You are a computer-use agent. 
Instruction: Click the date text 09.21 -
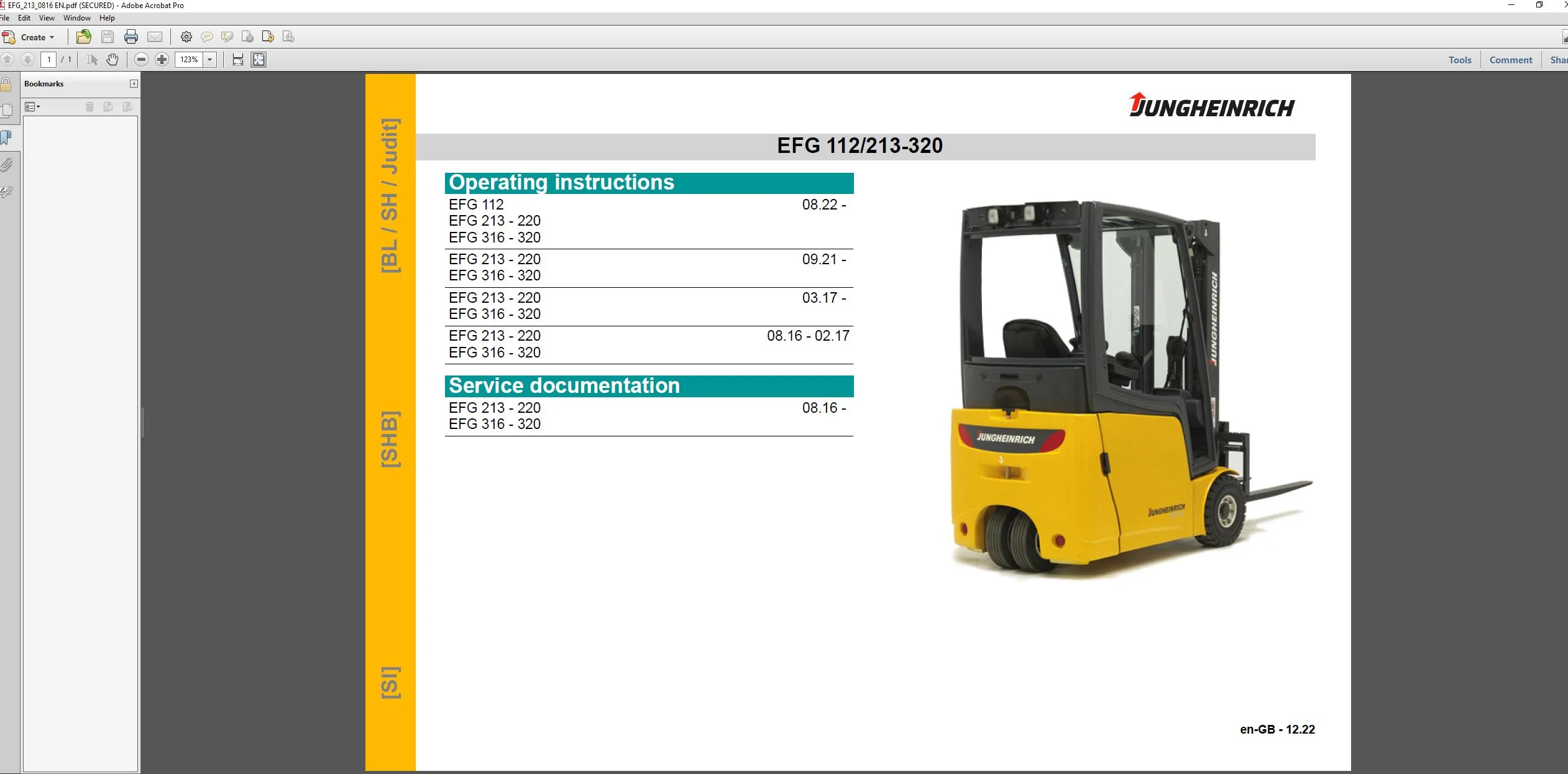point(824,259)
